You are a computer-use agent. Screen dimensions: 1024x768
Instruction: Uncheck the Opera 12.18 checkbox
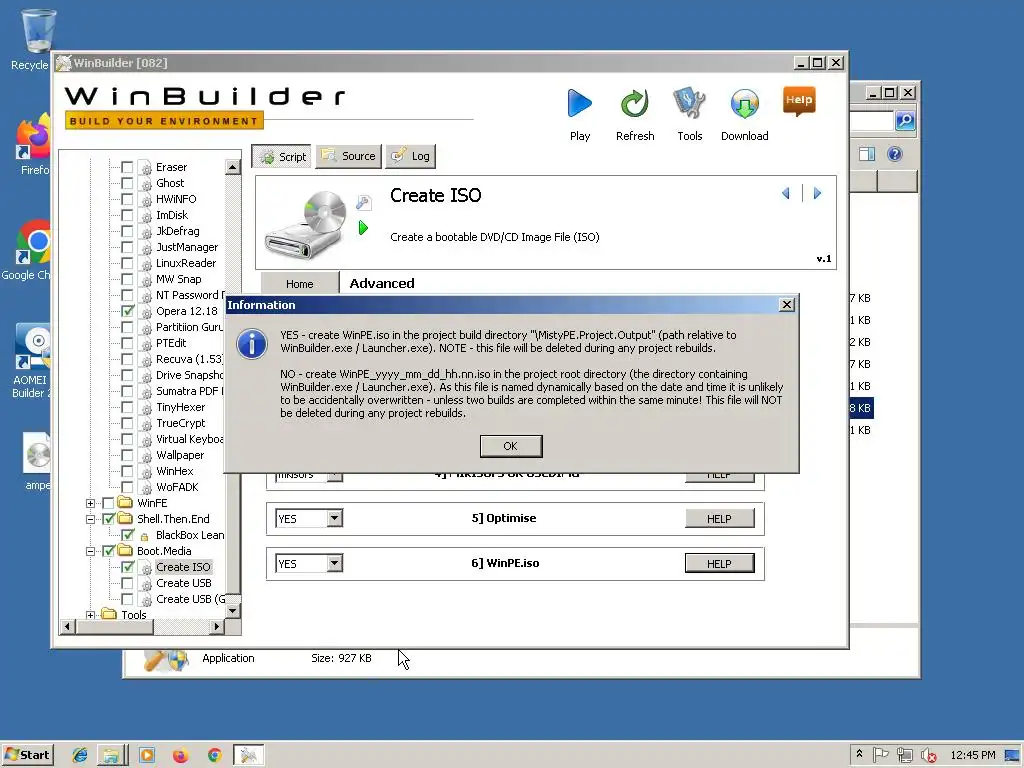[x=127, y=311]
